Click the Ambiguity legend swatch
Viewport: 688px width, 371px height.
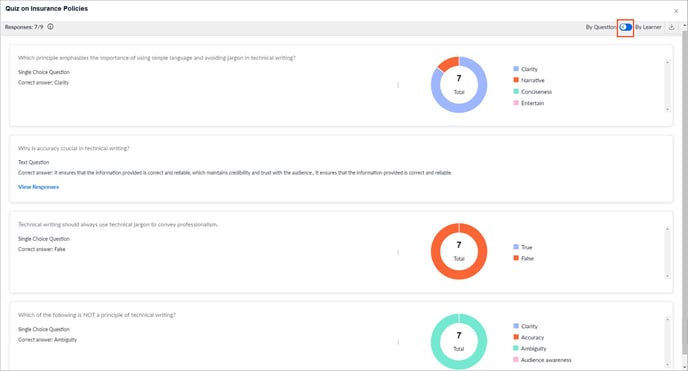tap(516, 348)
